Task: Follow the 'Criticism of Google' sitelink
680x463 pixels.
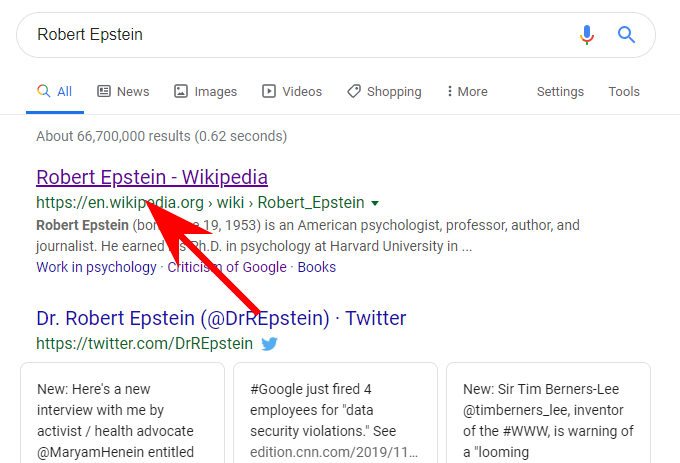Action: click(228, 267)
